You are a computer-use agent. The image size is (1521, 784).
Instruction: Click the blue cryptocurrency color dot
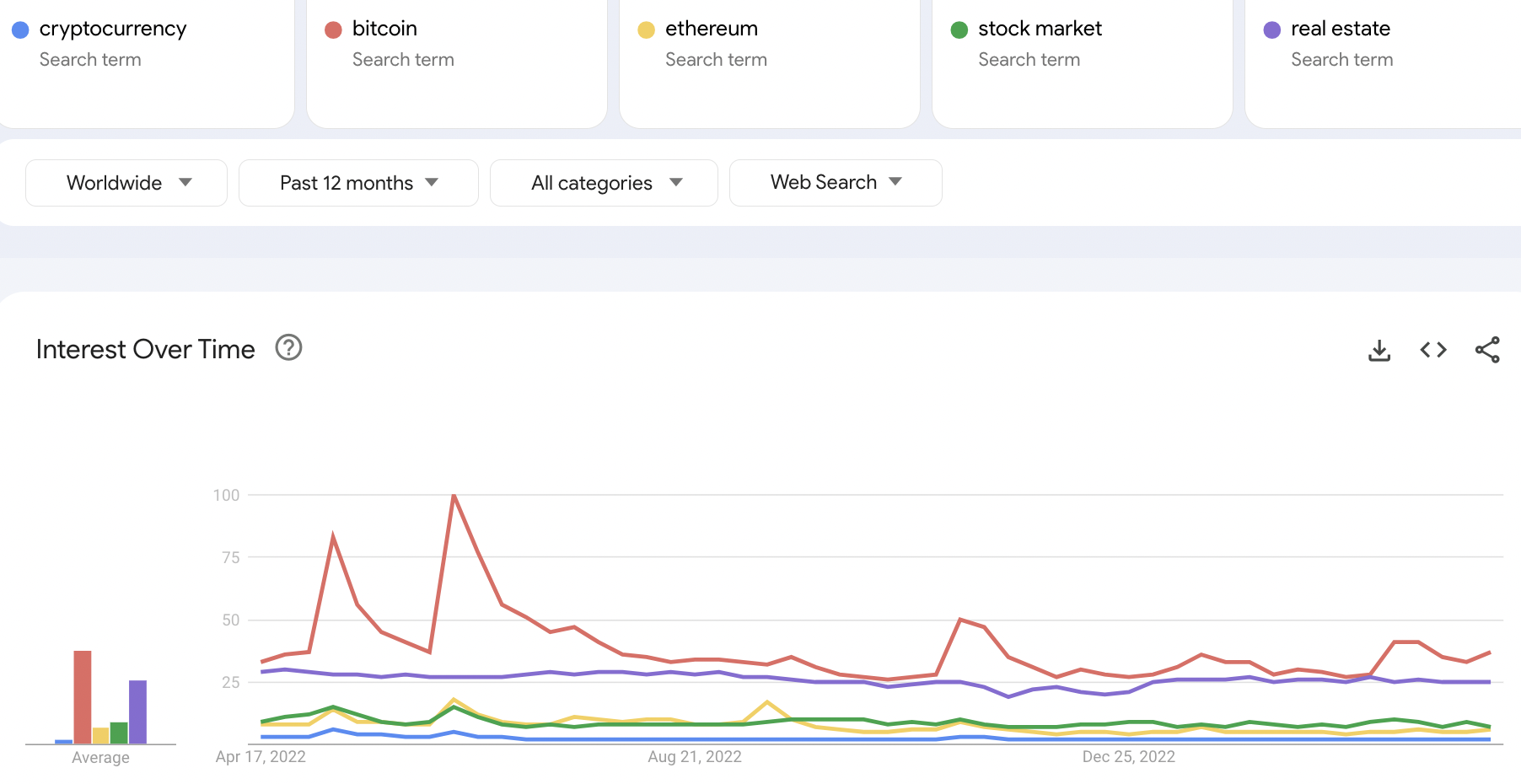20,30
